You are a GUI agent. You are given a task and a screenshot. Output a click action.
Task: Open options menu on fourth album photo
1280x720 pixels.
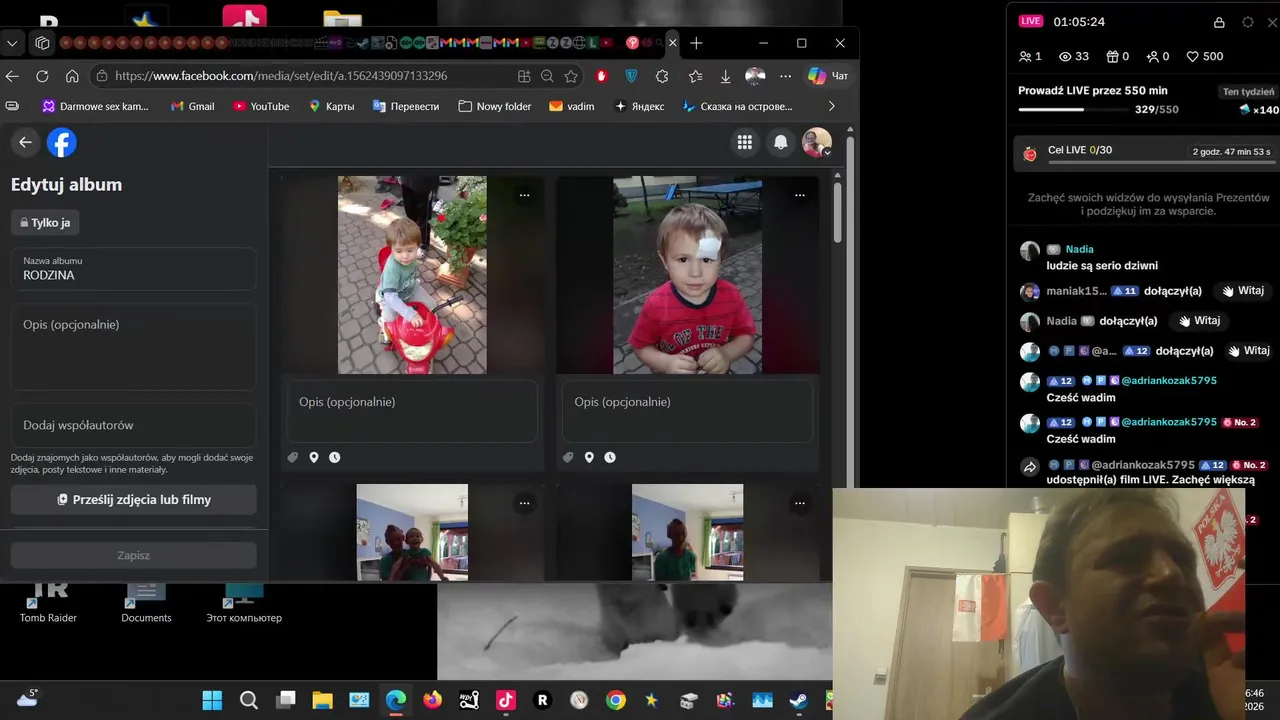click(799, 504)
